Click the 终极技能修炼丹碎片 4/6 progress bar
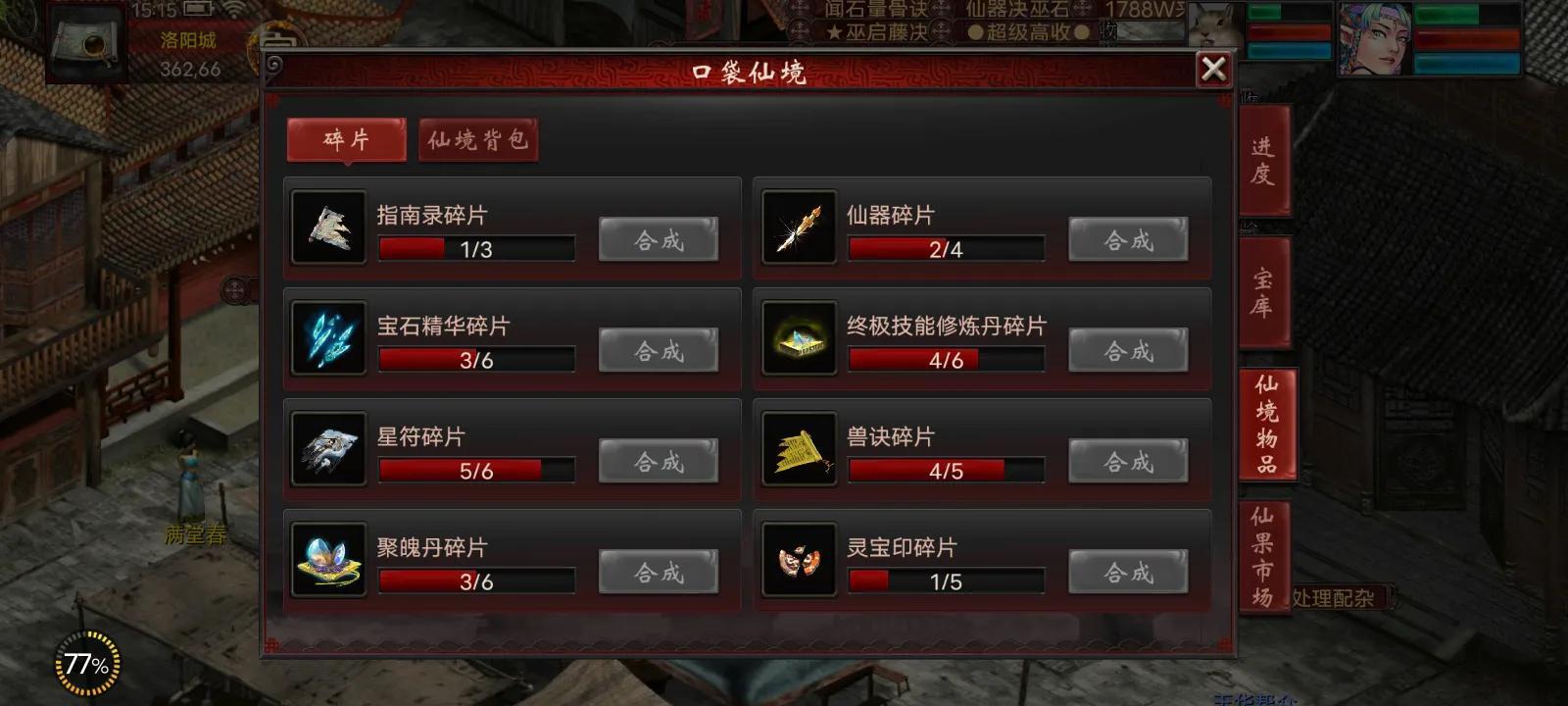This screenshot has height=706, width=1568. click(x=946, y=360)
